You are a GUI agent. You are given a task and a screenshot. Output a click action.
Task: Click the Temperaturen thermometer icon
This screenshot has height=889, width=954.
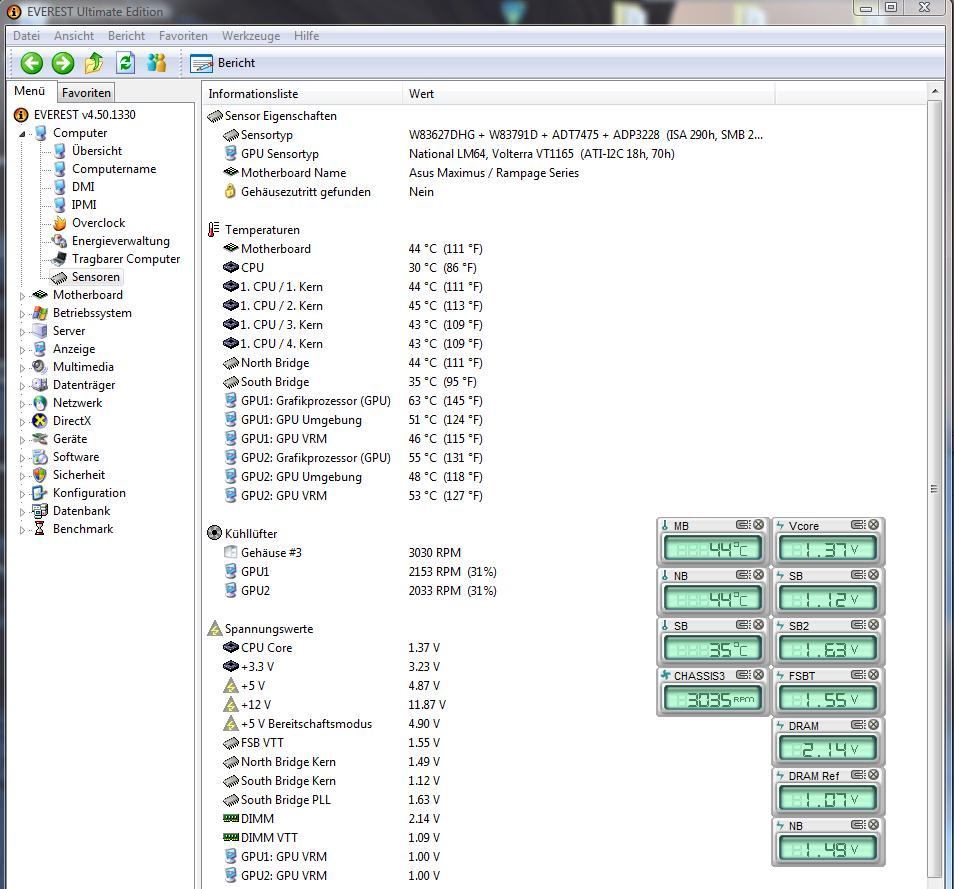click(x=214, y=229)
